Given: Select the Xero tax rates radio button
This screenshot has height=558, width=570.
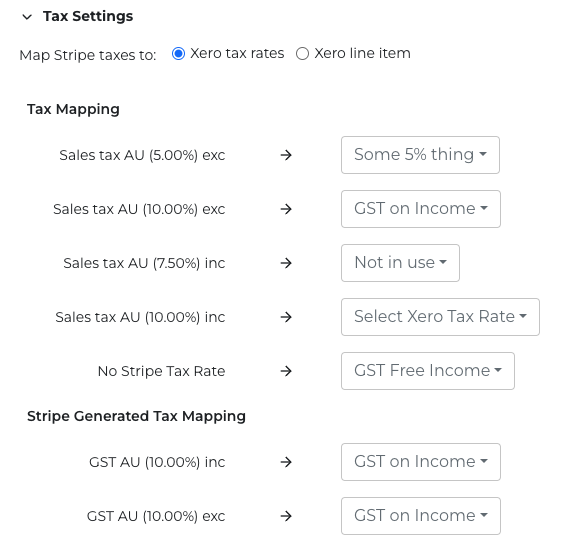Looking at the screenshot, I should click(x=178, y=53).
